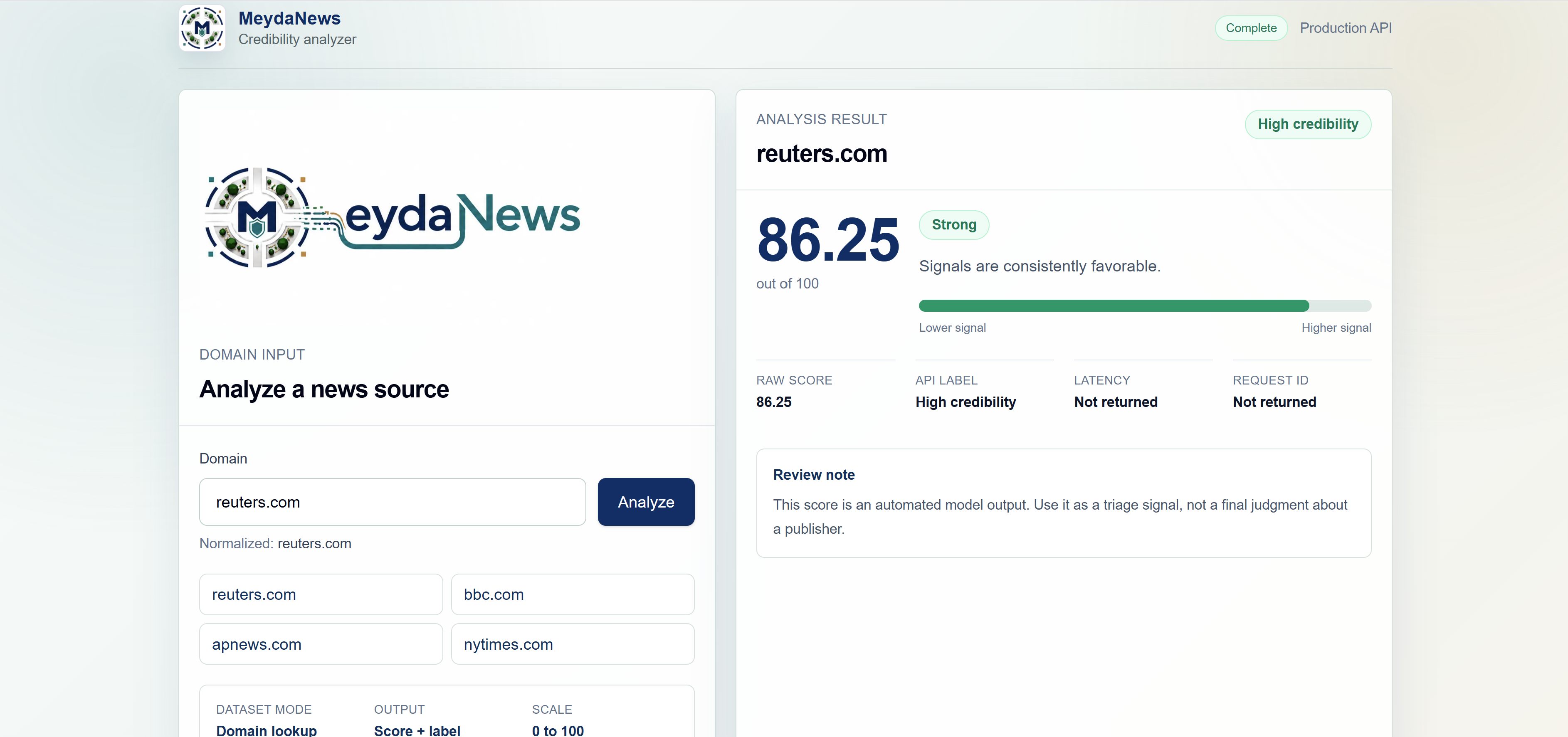Image resolution: width=1568 pixels, height=737 pixels.
Task: Click the High credibility badge in result header
Action: click(1307, 124)
